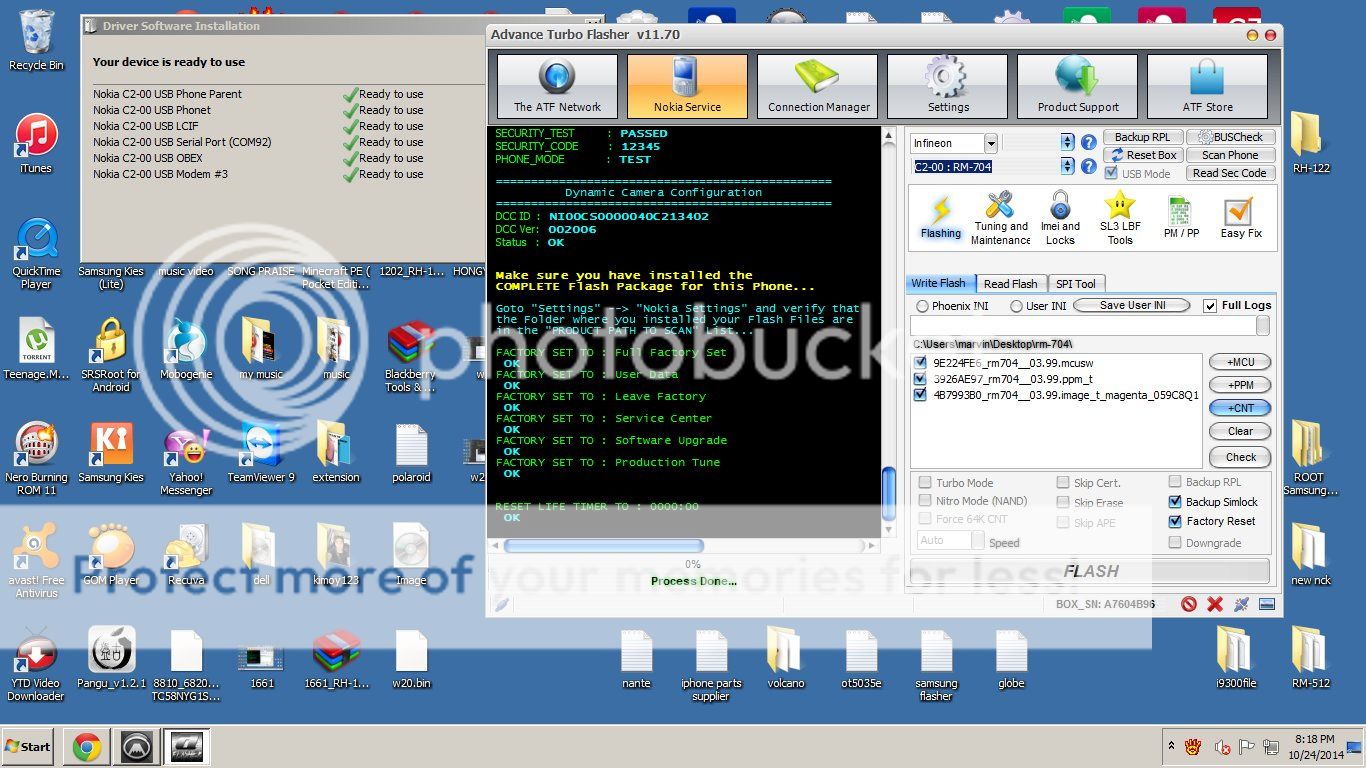The image size is (1366, 768).
Task: Open the Connection Manager section
Action: pyautogui.click(x=818, y=87)
